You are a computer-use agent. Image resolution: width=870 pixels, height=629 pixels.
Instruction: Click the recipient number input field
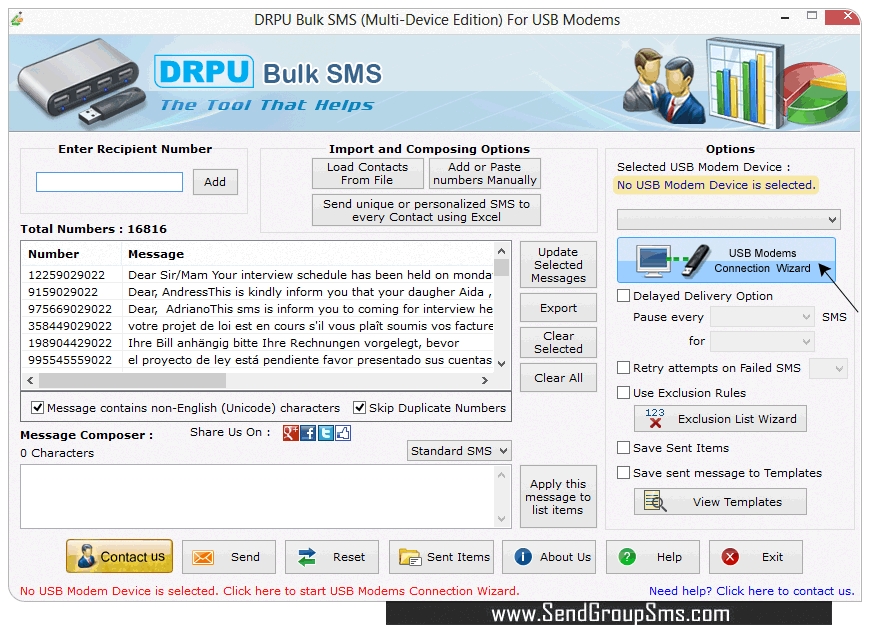click(109, 182)
